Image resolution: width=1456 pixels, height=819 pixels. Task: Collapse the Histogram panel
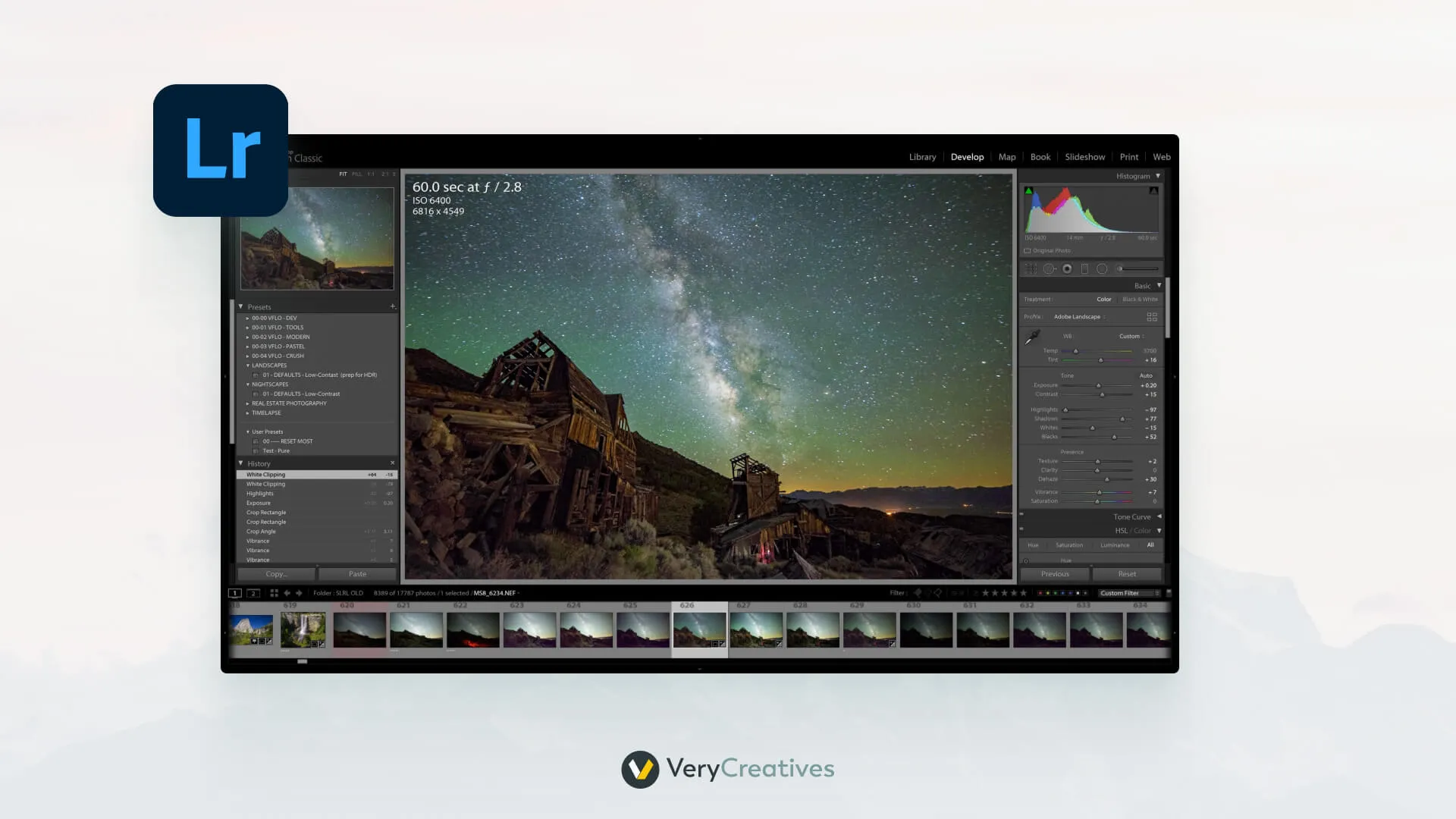click(x=1158, y=176)
